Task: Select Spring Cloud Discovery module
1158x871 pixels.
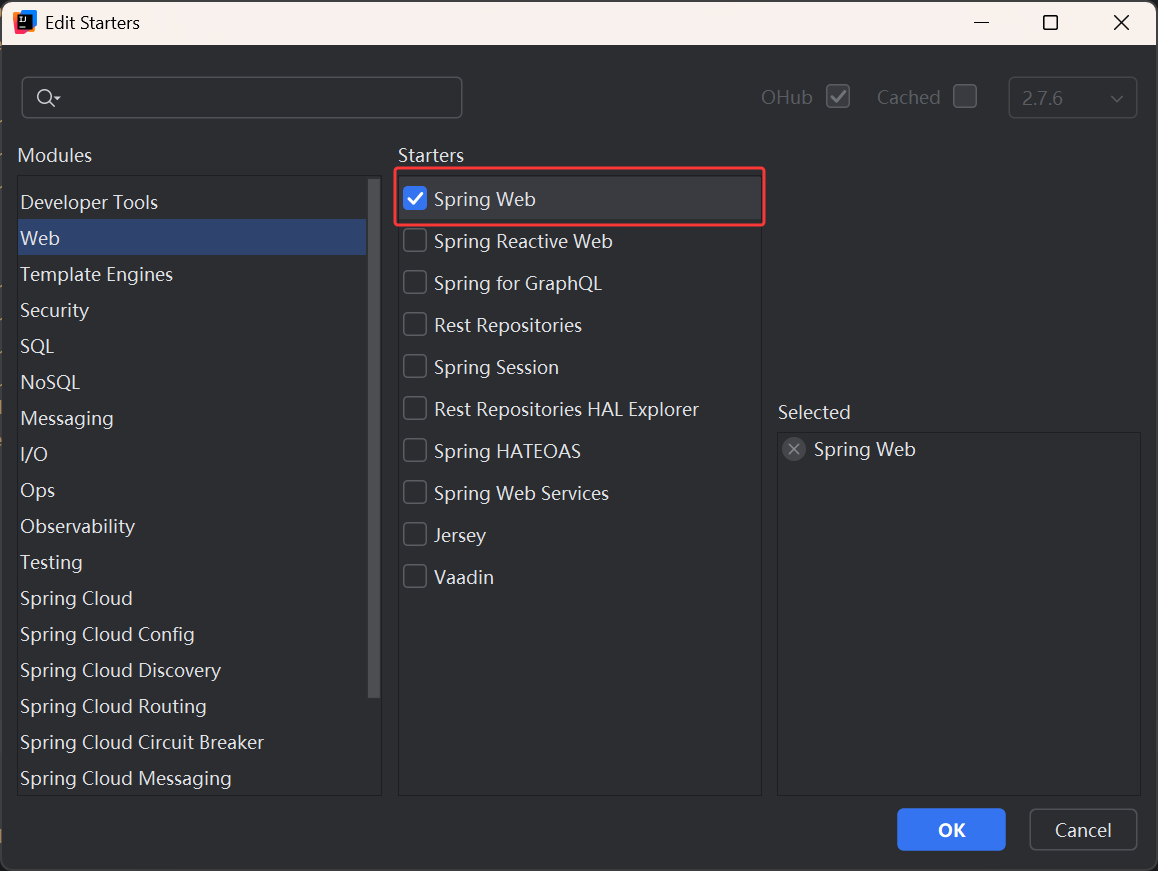Action: pyautogui.click(x=192, y=670)
